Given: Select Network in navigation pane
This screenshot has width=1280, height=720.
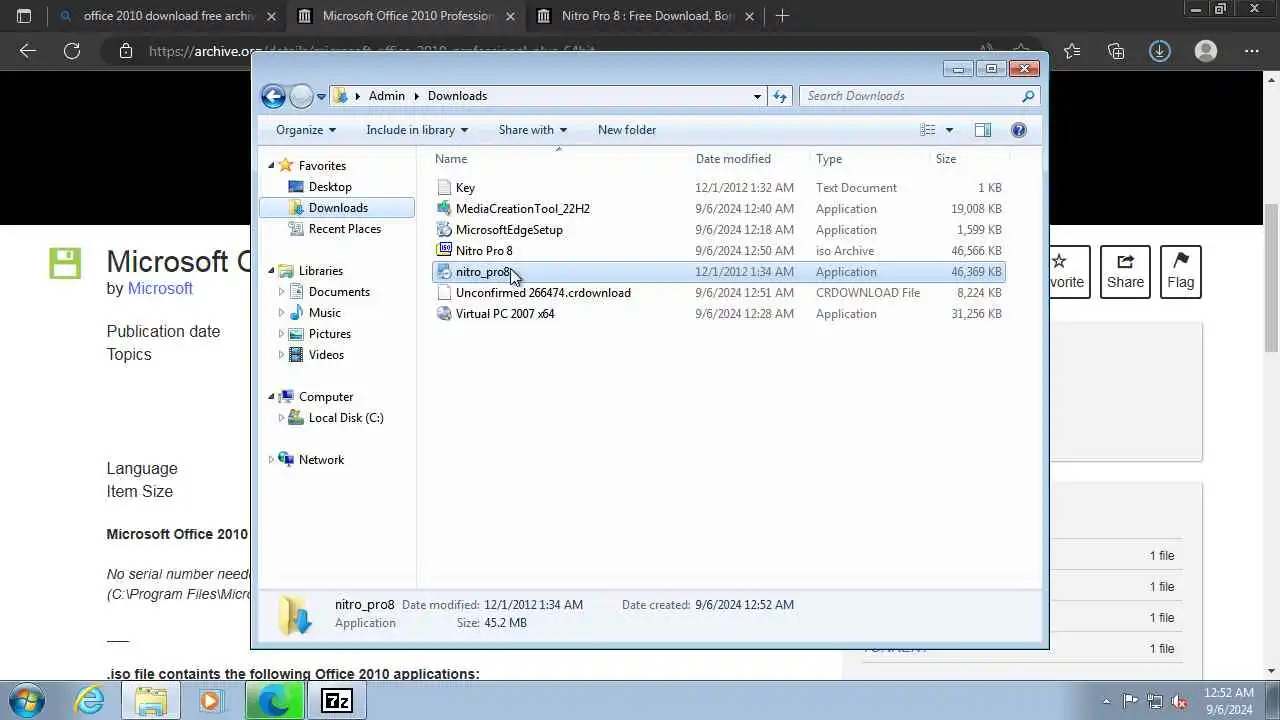Looking at the screenshot, I should [321, 460].
